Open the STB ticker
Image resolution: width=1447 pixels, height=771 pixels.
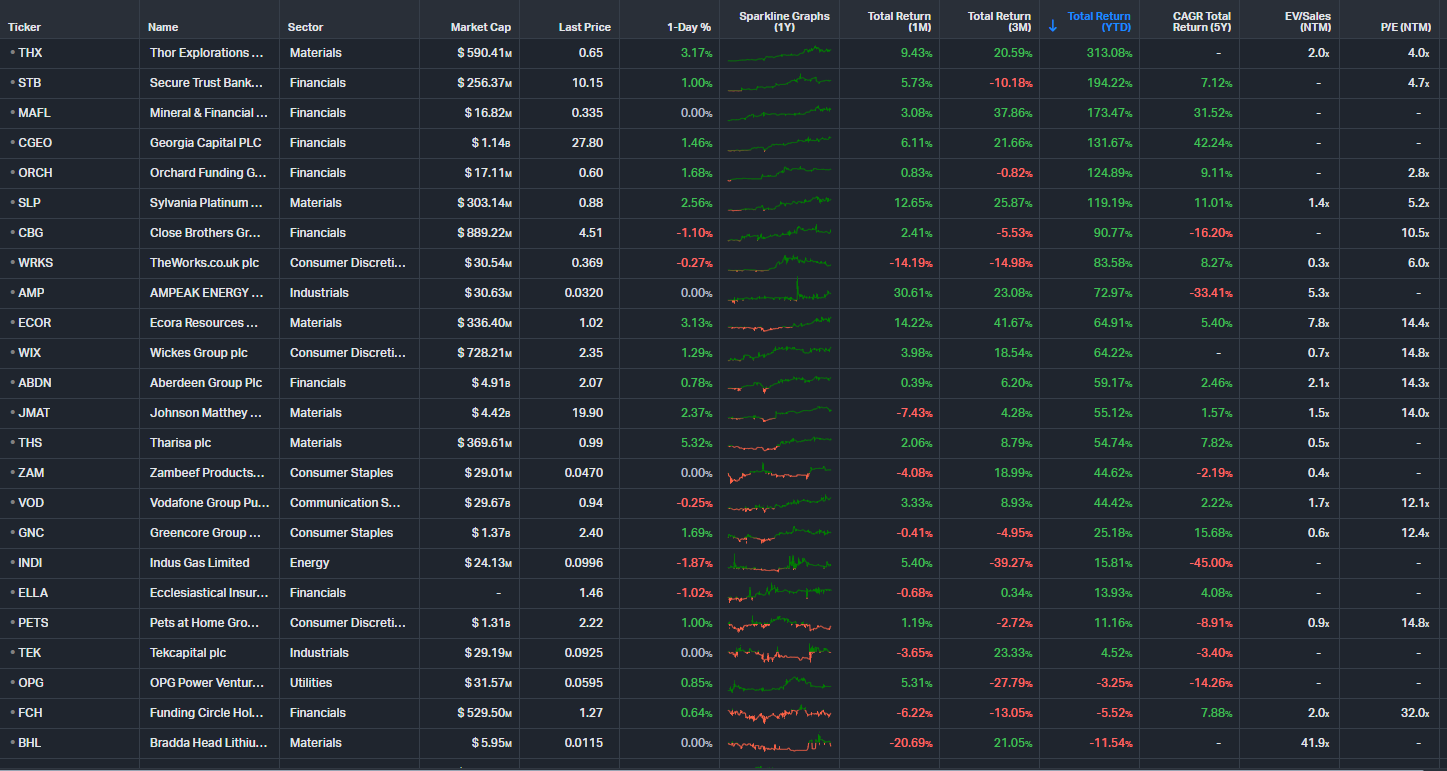tap(29, 83)
